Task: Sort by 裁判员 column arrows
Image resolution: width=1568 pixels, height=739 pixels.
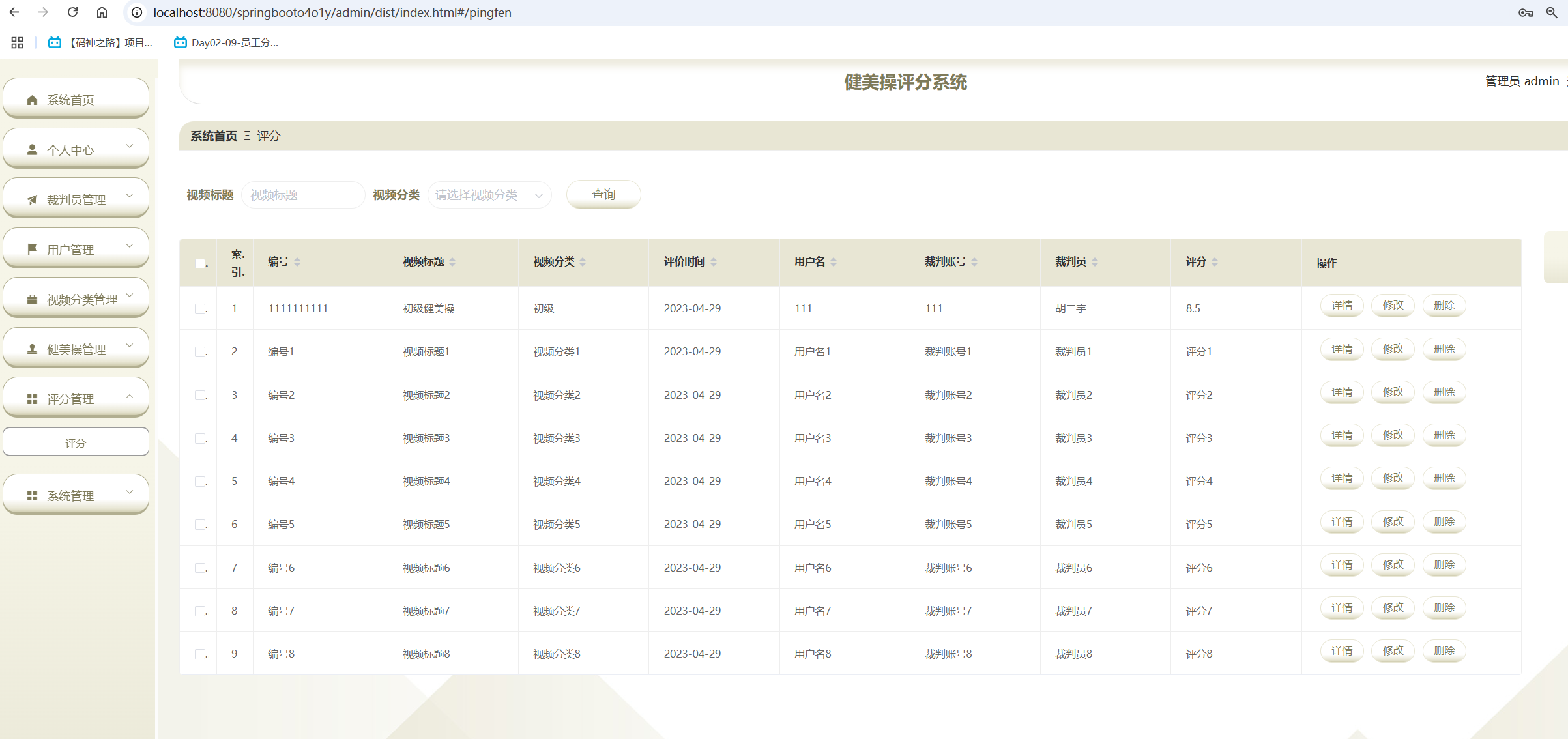Action: click(1095, 262)
